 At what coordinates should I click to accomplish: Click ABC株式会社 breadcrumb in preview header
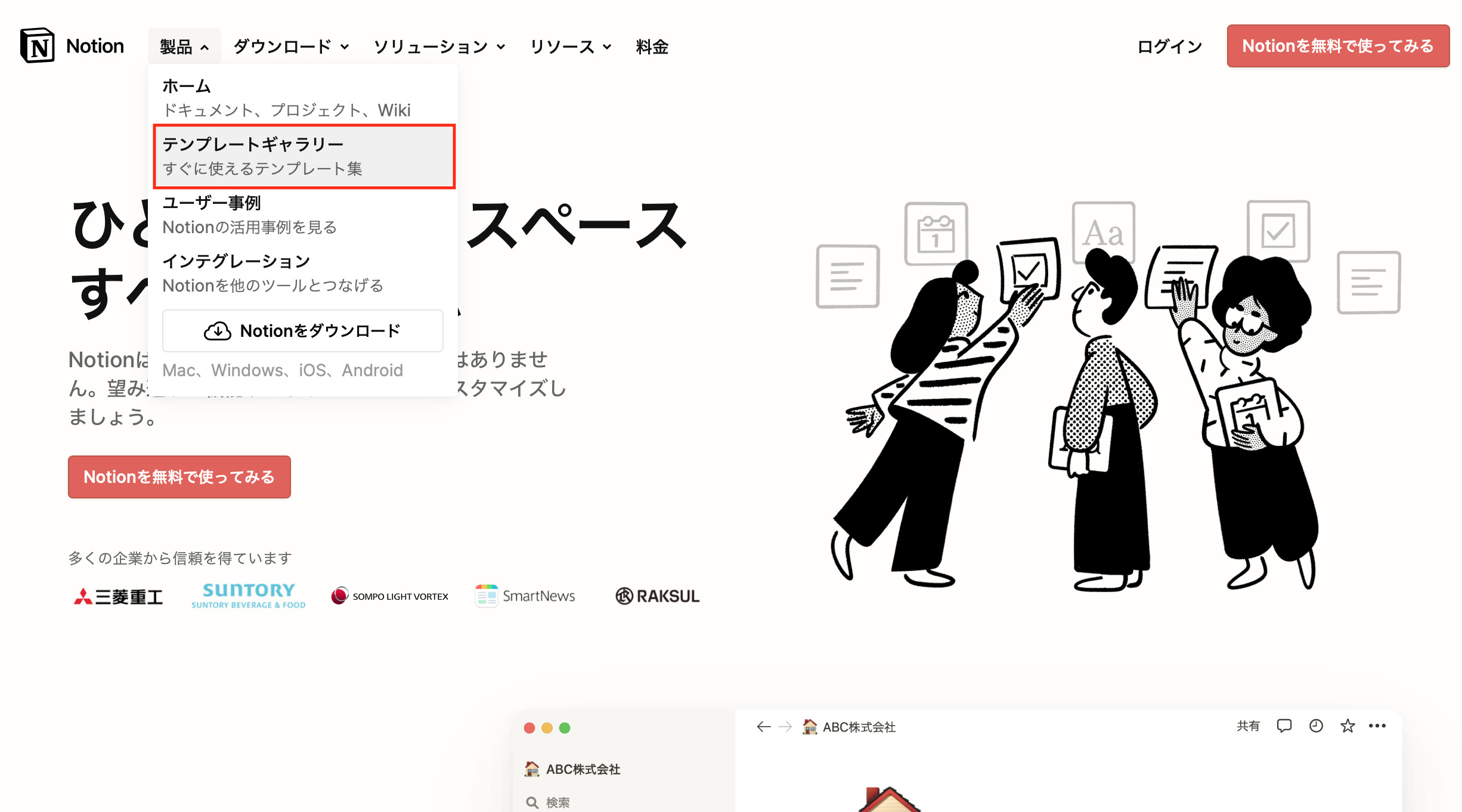pyautogui.click(x=849, y=727)
